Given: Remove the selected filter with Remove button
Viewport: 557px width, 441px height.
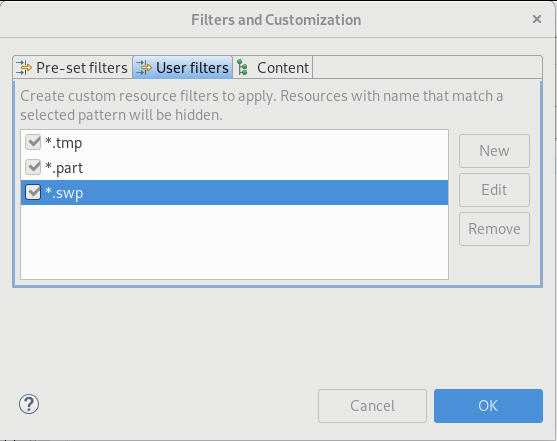Looking at the screenshot, I should [494, 229].
